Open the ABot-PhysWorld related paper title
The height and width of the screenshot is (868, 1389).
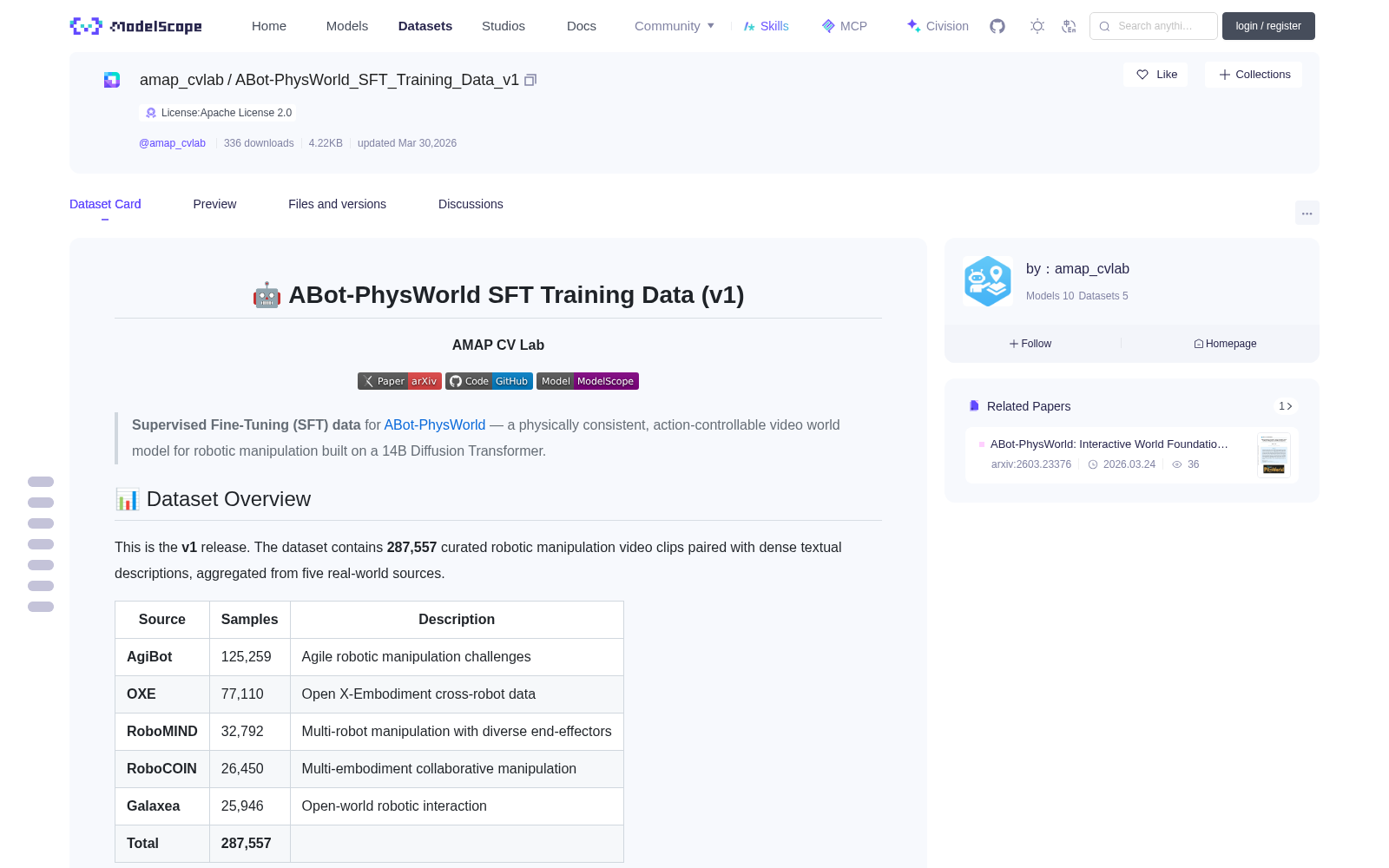1109,444
